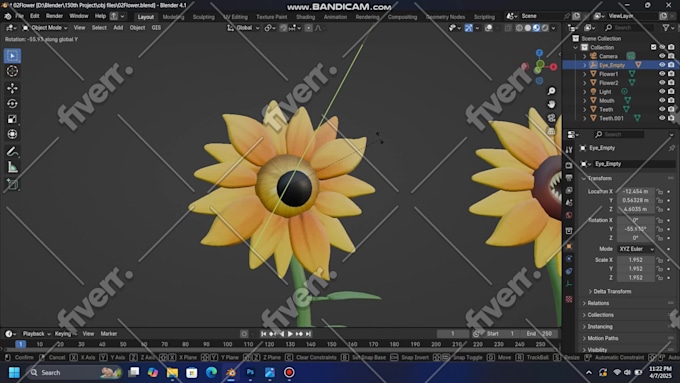680x383 pixels.
Task: Open the Output properties tab
Action: coord(569,178)
